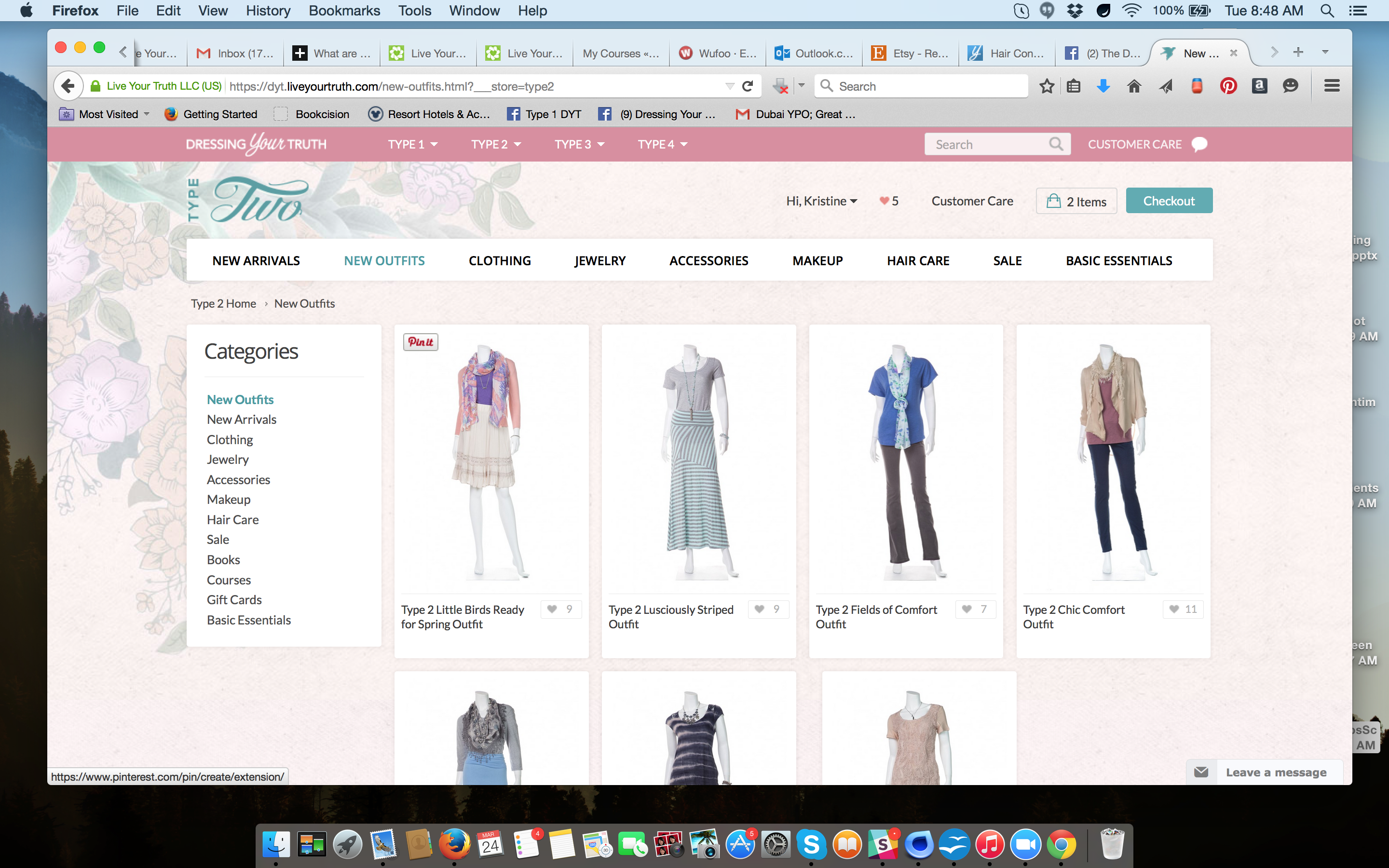Favorite the Lusciously Striped outfit
The width and height of the screenshot is (1389, 868).
(768, 609)
